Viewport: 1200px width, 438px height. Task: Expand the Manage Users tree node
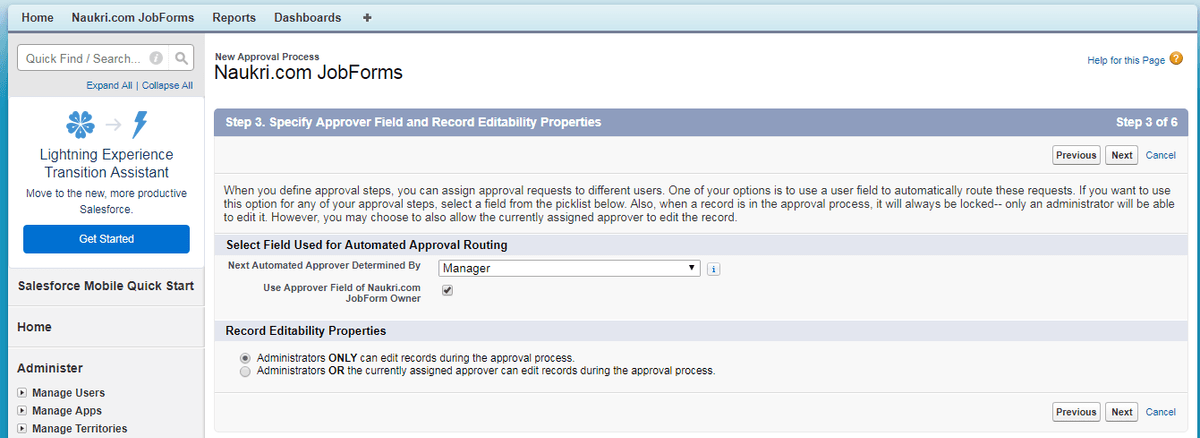click(x=22, y=393)
